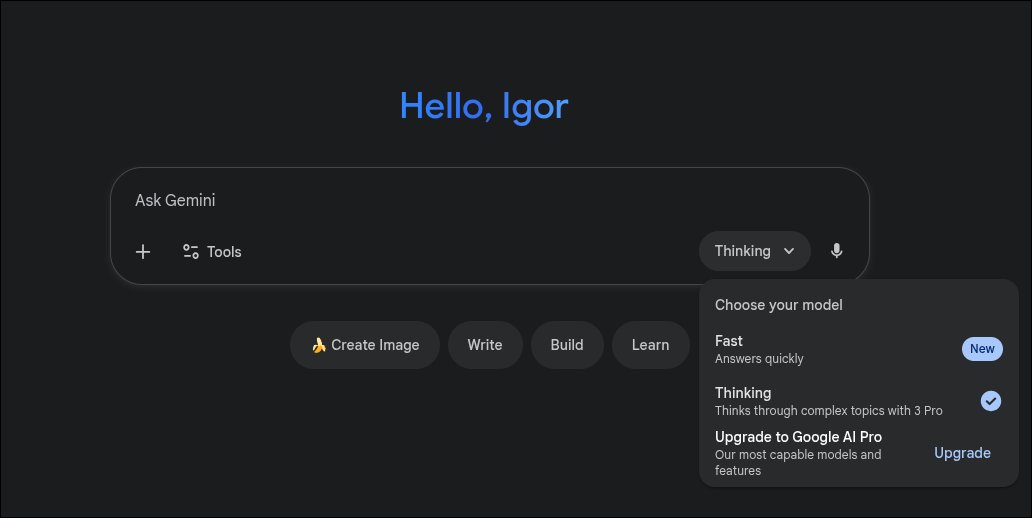
Task: Choose the Write suggestion chip
Action: (x=485, y=345)
